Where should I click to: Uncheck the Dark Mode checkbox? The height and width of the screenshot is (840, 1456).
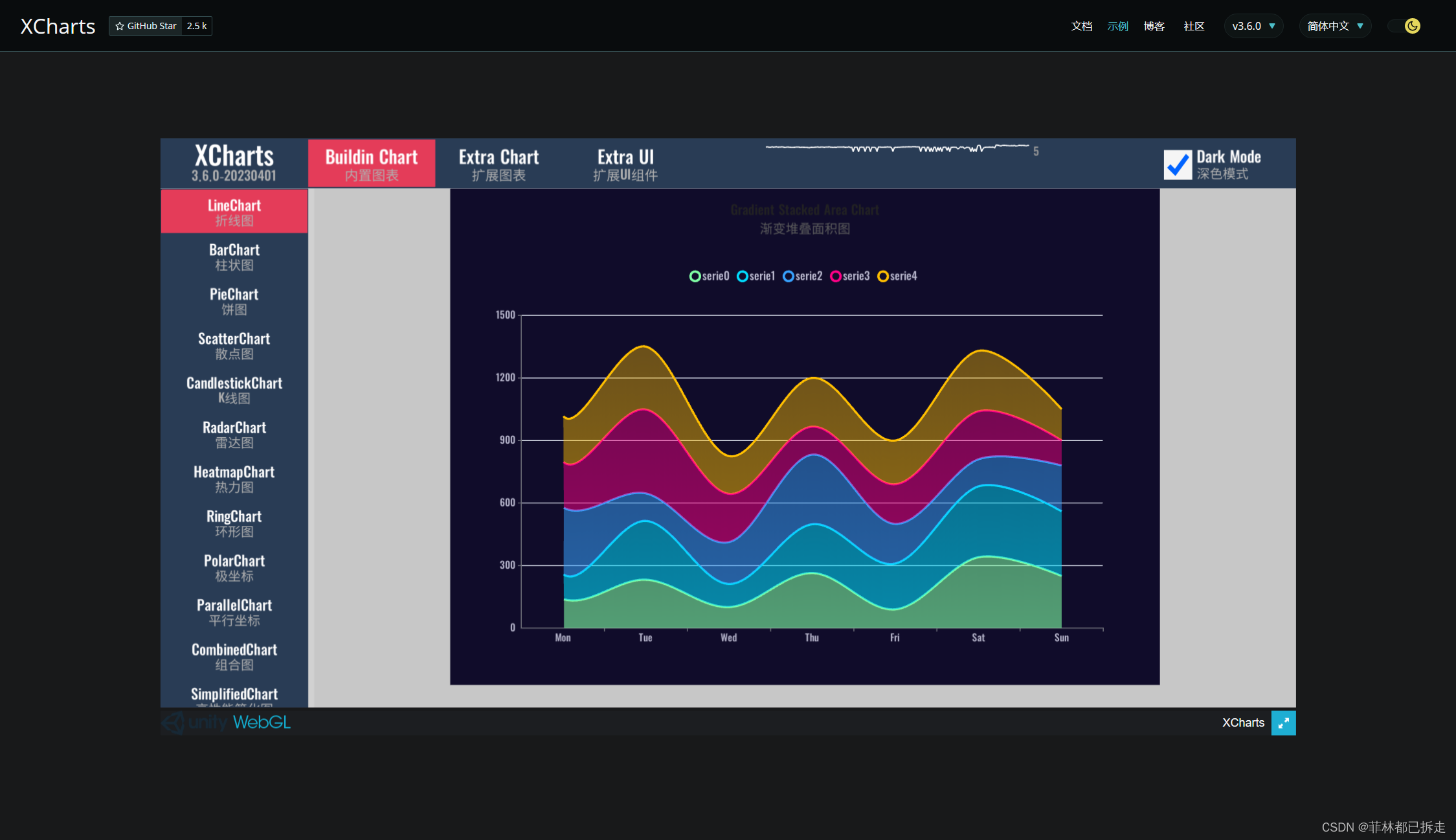tap(1177, 165)
